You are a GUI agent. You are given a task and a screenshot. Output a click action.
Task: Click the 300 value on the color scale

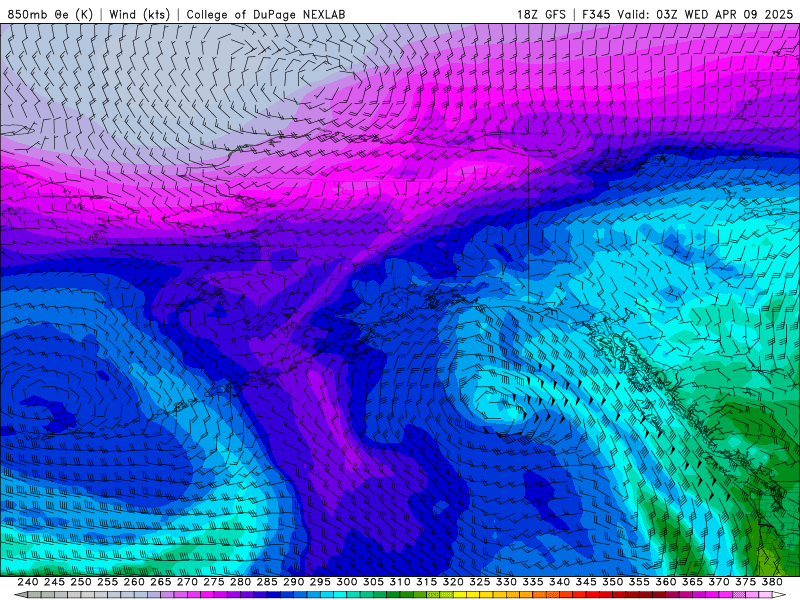[347, 582]
